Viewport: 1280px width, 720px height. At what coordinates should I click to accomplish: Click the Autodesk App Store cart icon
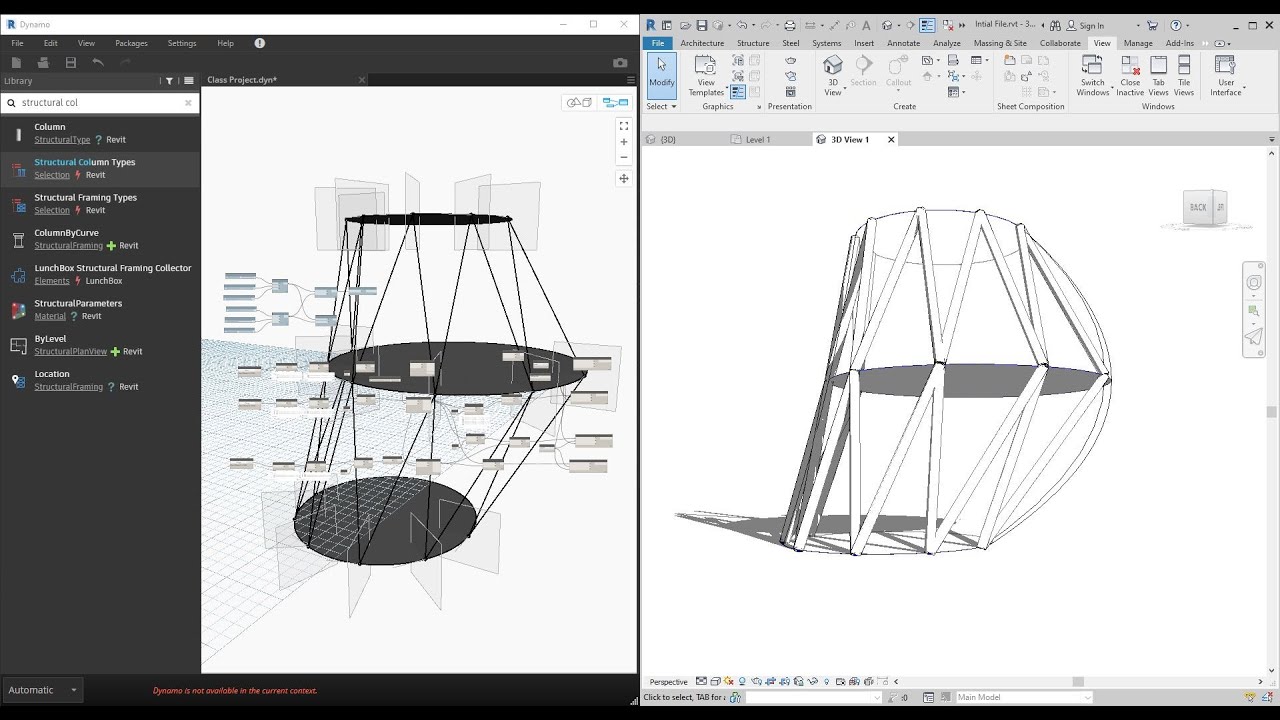tap(1152, 25)
